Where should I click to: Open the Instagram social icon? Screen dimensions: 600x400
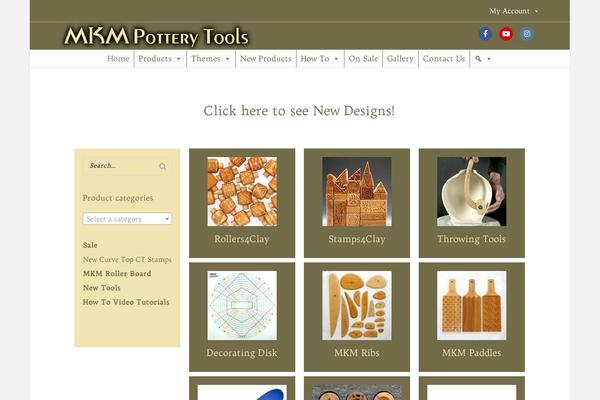(x=527, y=34)
